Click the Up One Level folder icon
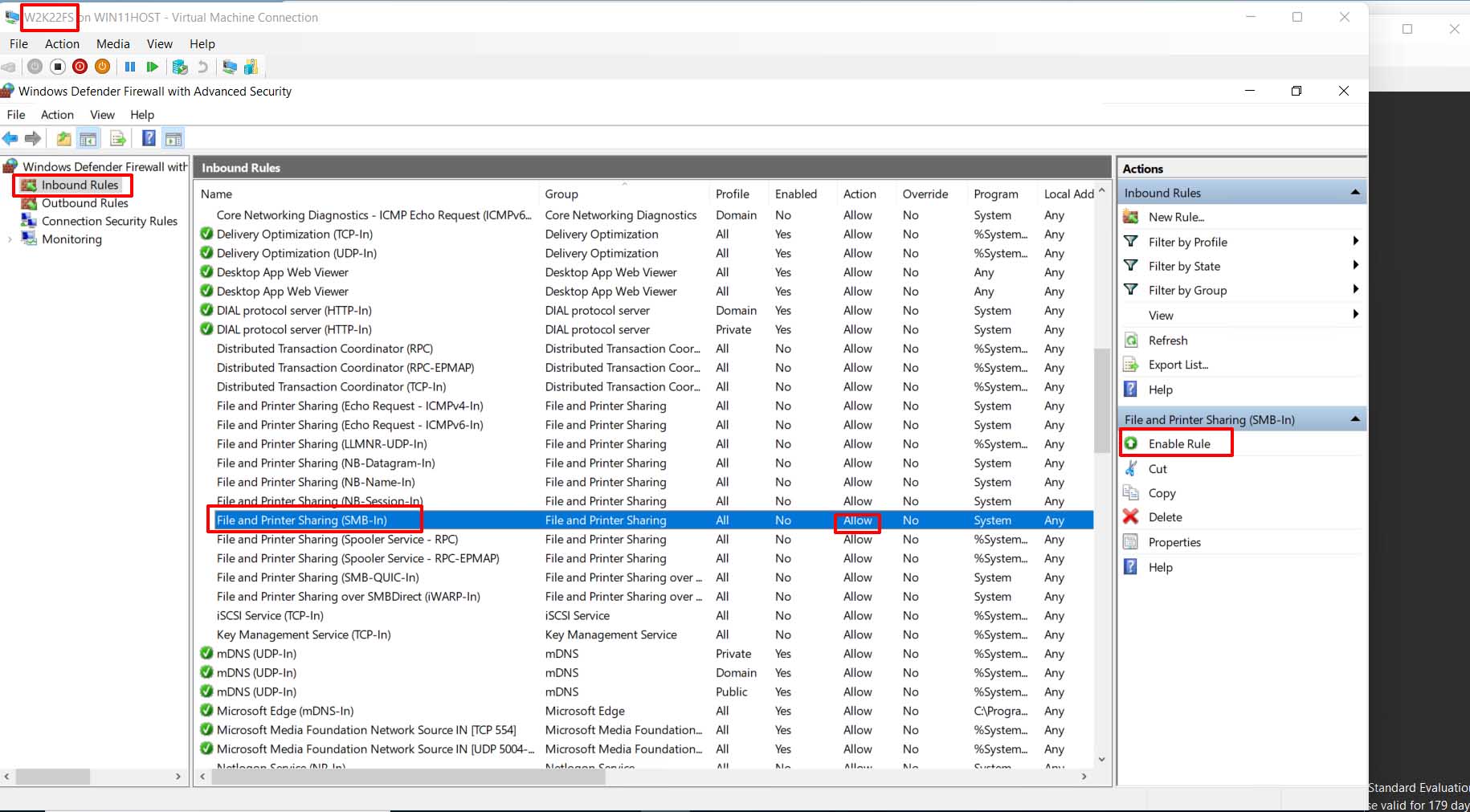 point(63,138)
